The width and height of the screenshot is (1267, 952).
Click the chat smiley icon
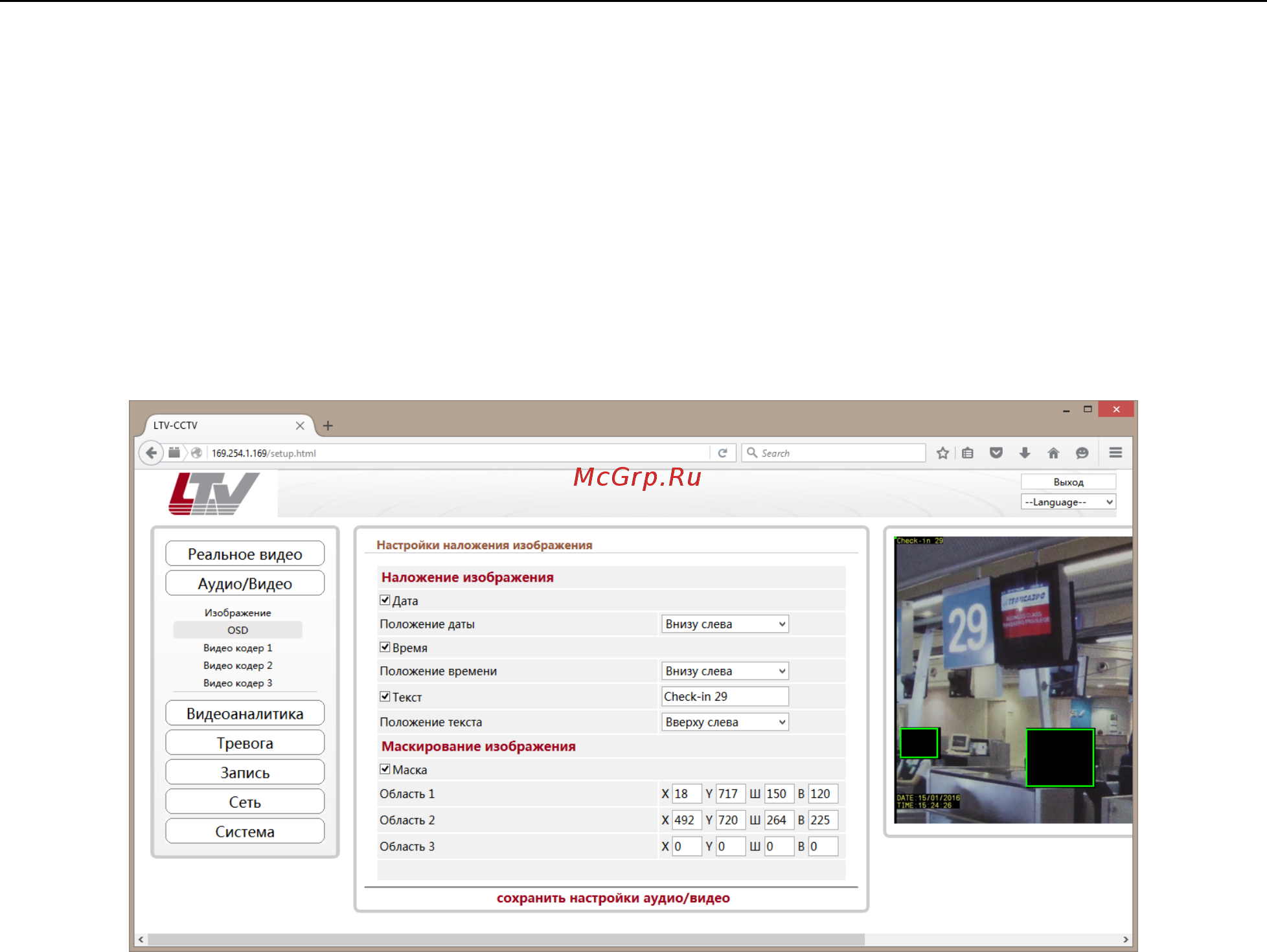coord(1082,453)
